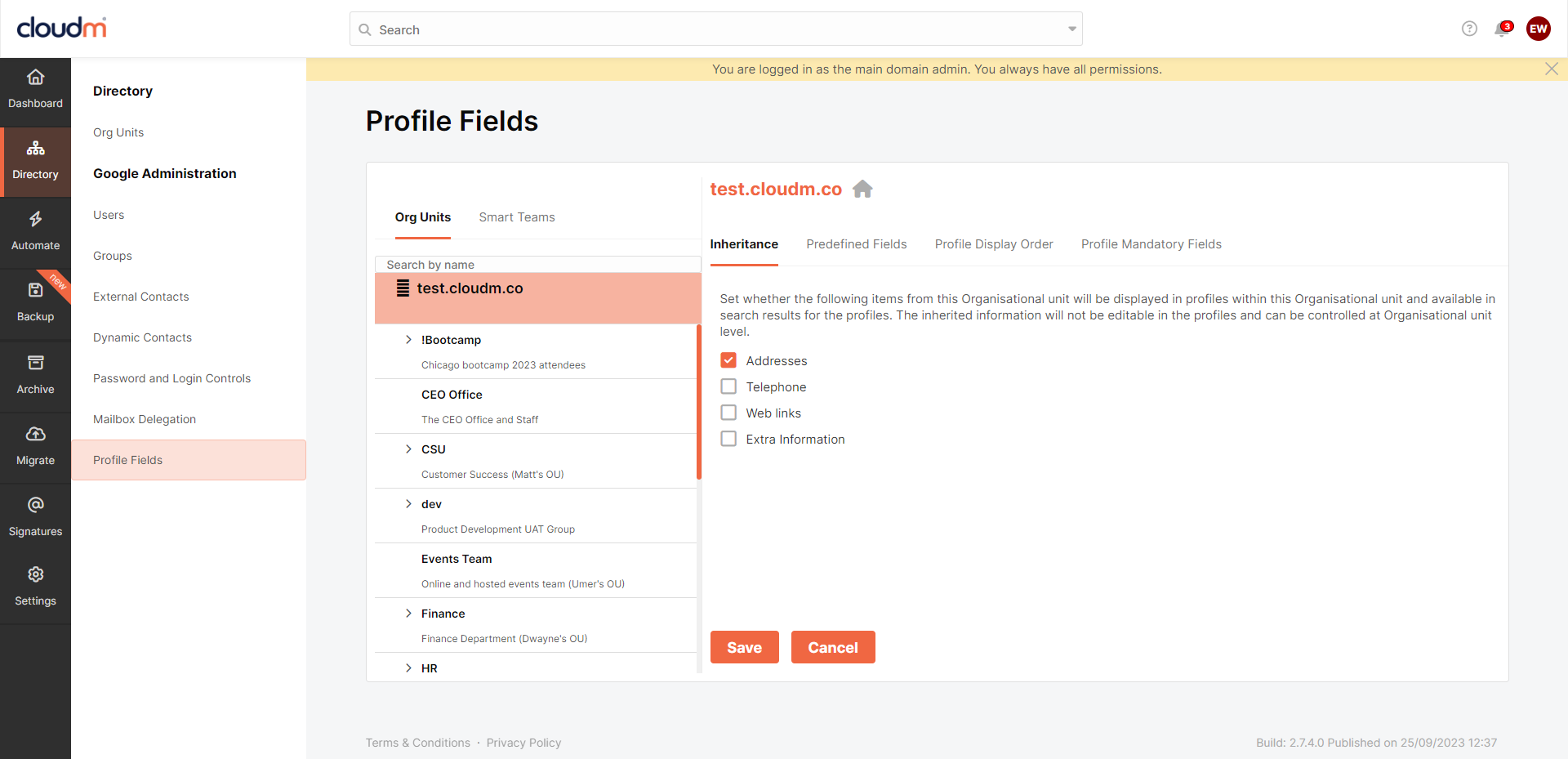Switch to the Predefined Fields tab
This screenshot has width=1568, height=759.
(857, 244)
